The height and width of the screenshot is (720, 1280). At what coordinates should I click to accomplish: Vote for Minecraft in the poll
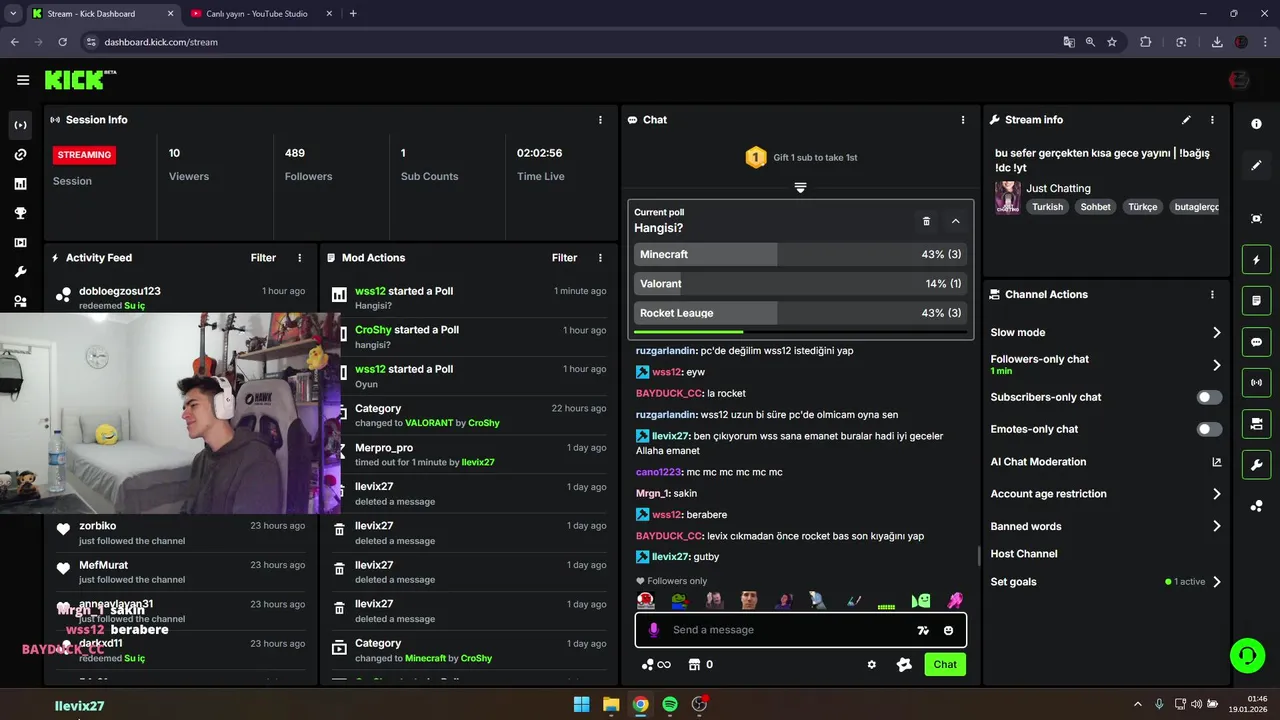(x=800, y=254)
